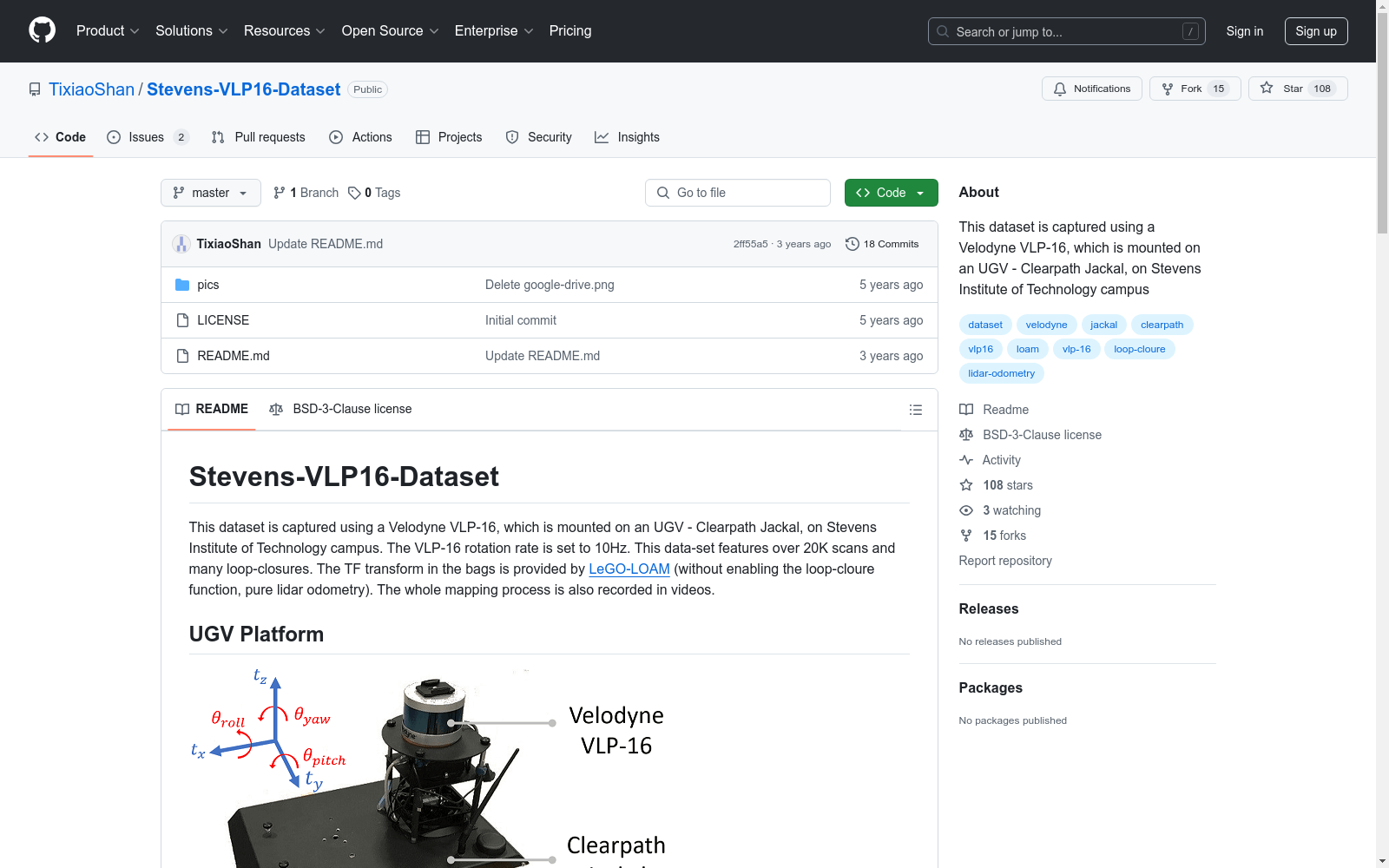Open the Issues tab
Image resolution: width=1389 pixels, height=868 pixels.
coord(148,137)
